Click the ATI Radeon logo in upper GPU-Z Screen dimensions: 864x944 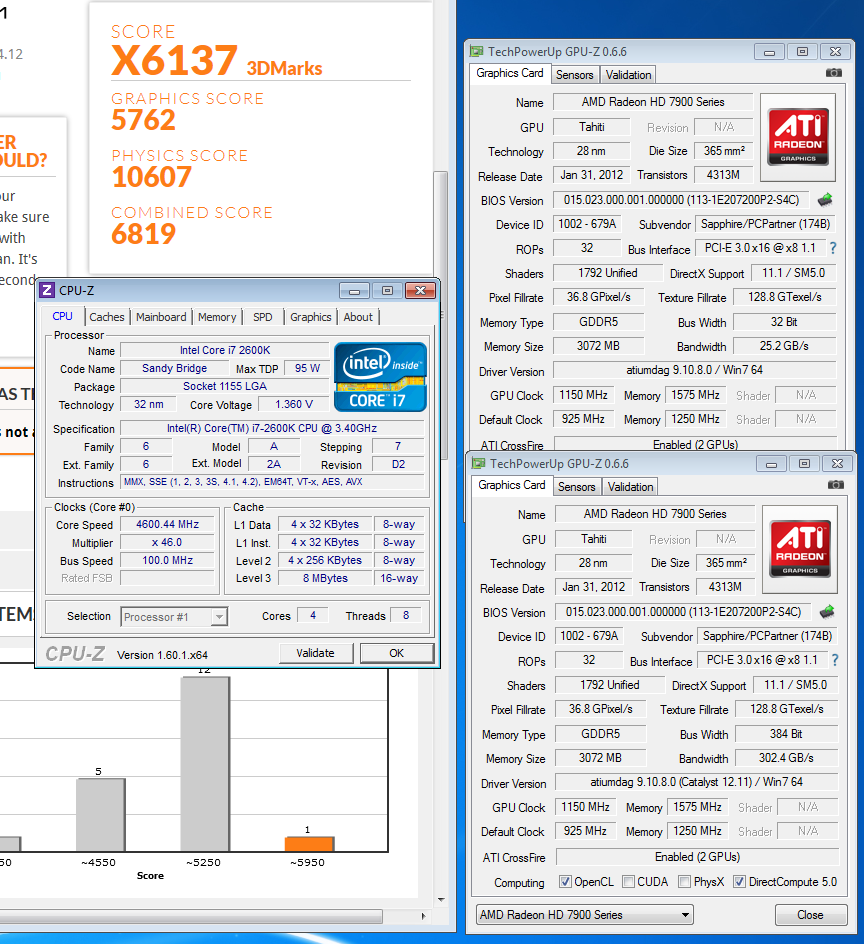[798, 137]
